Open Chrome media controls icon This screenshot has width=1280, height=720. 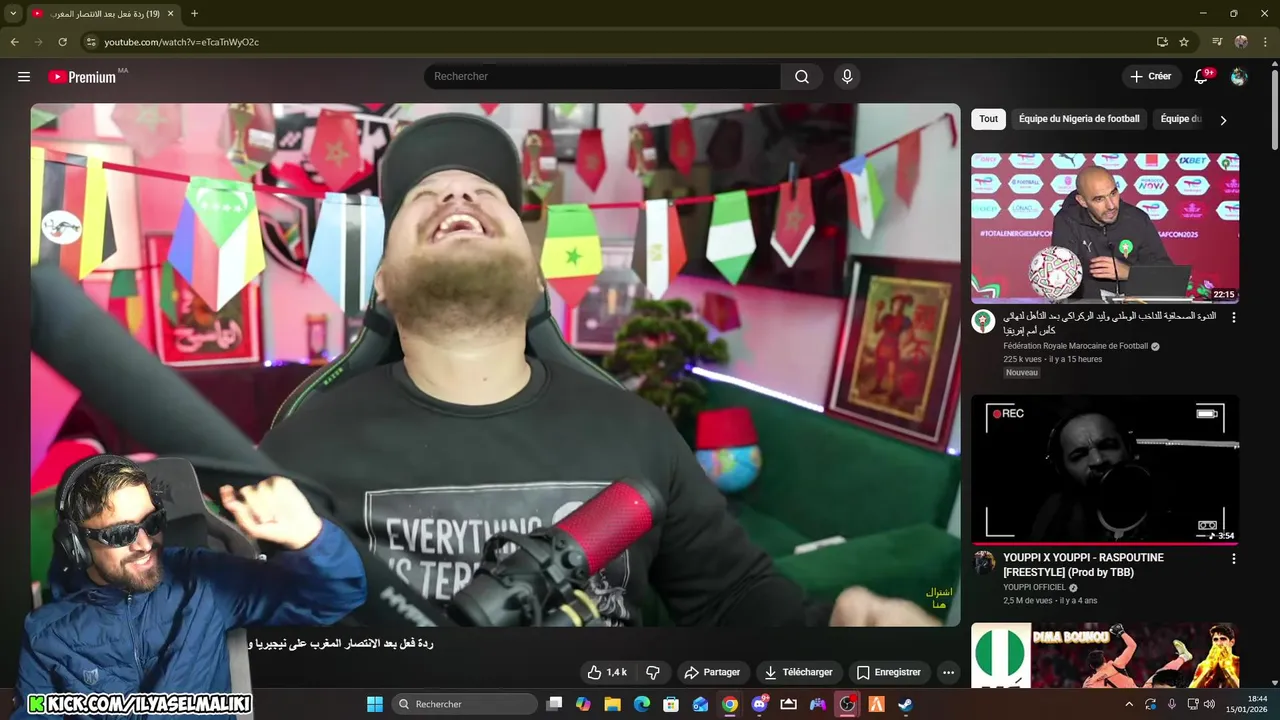(1217, 42)
